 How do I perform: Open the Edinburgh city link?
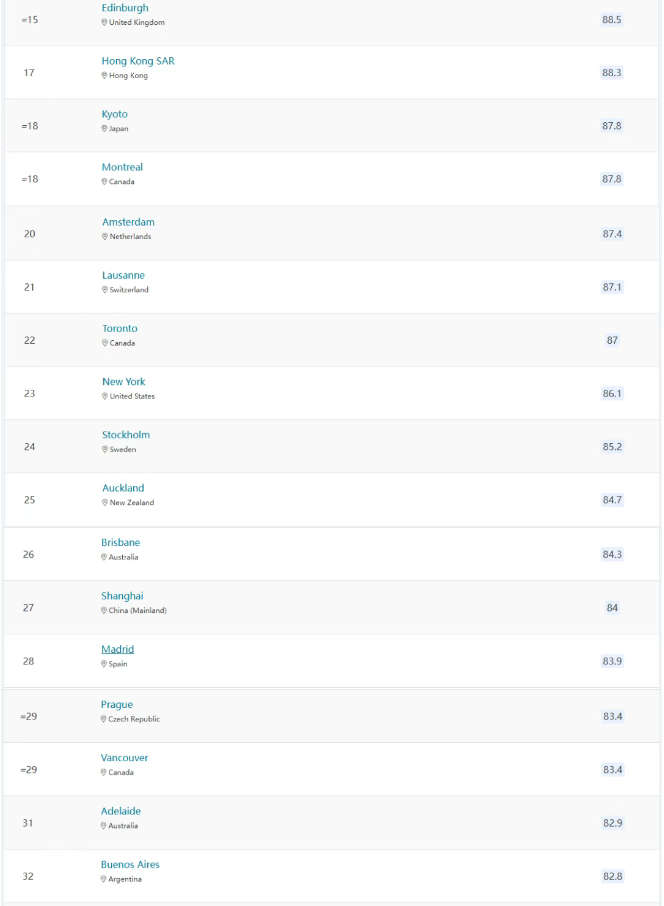click(x=125, y=8)
